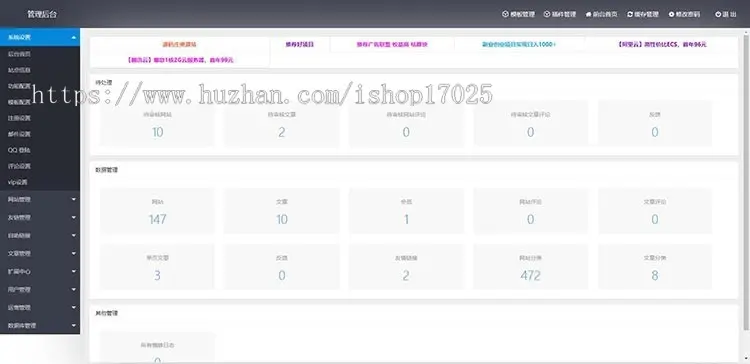Expand the 用户管理 sidebar menu

point(40,289)
